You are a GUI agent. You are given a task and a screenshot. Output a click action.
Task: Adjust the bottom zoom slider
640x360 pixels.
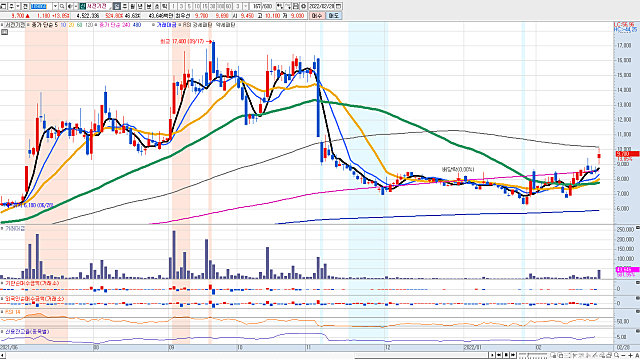pyautogui.click(x=533, y=355)
